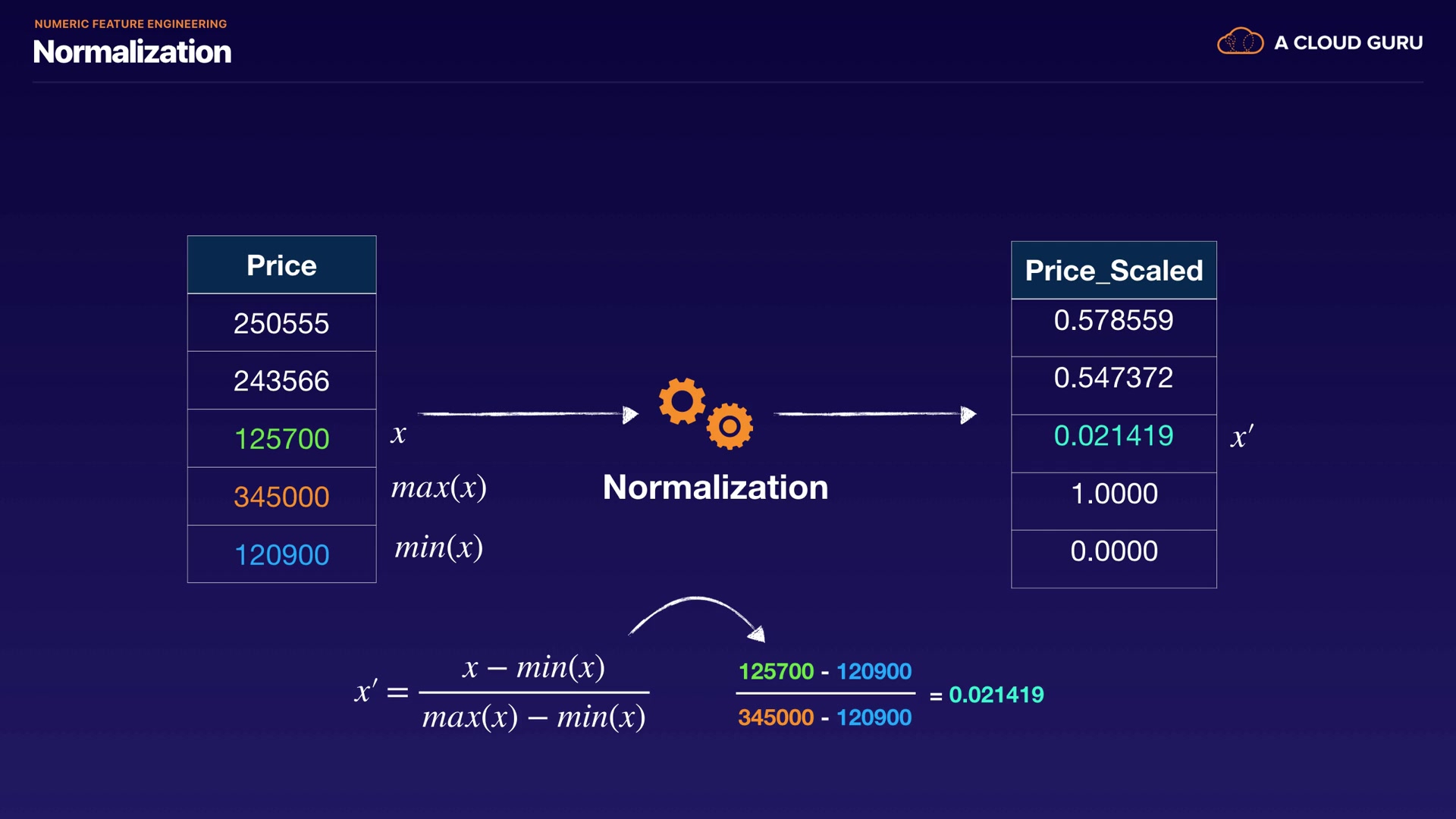This screenshot has width=1456, height=819.
Task: Select the 243566 price cell
Action: pos(281,381)
